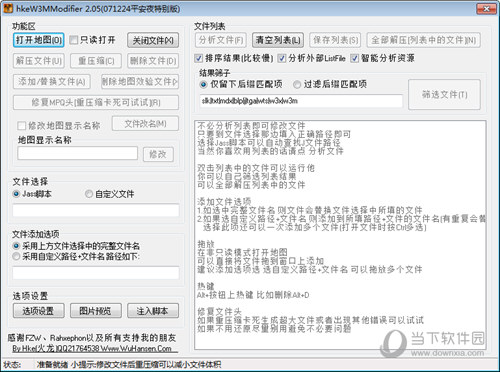Click the 清空列表(L) button
The image size is (500, 372).
click(x=278, y=40)
